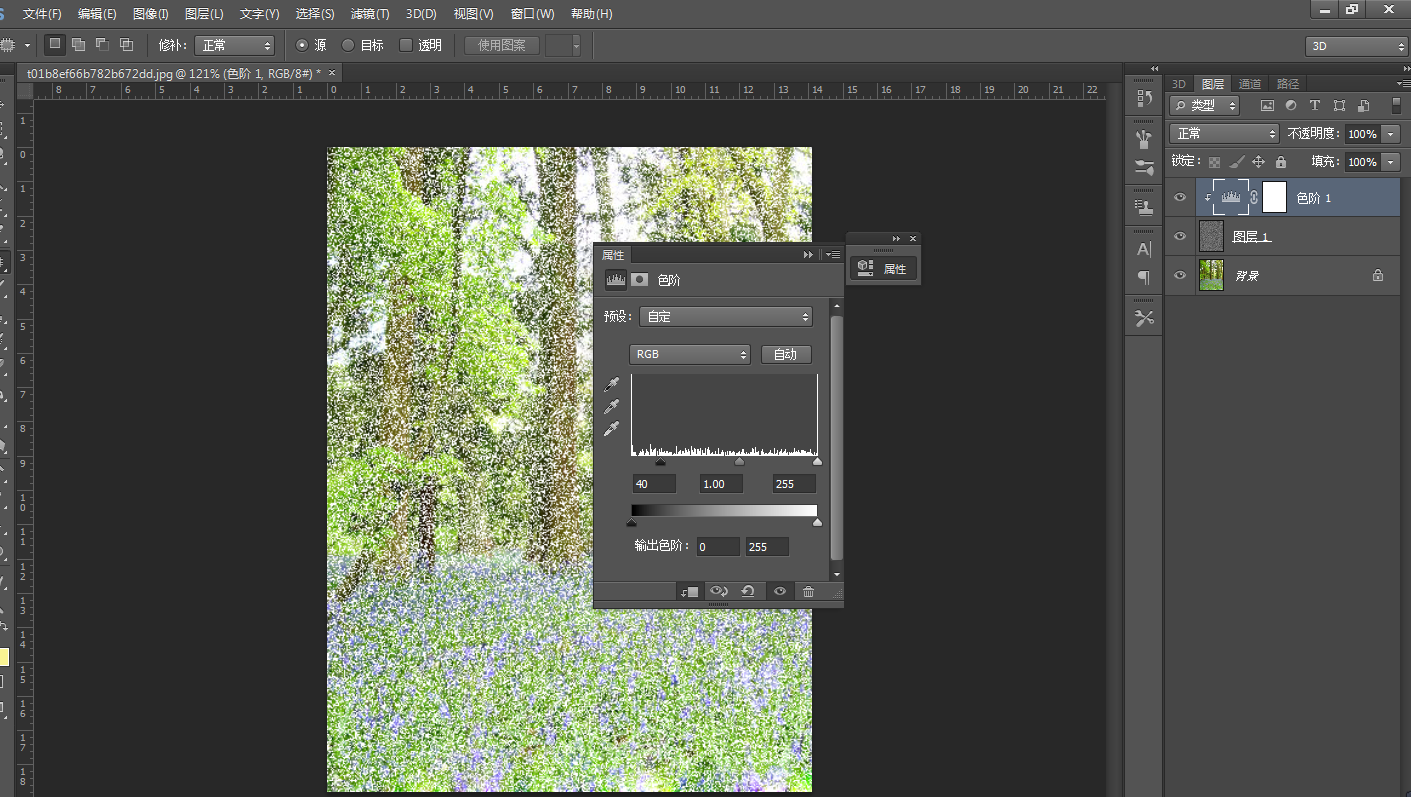This screenshot has width=1411, height=797.
Task: Open the 图像(I) menu
Action: pyautogui.click(x=151, y=14)
